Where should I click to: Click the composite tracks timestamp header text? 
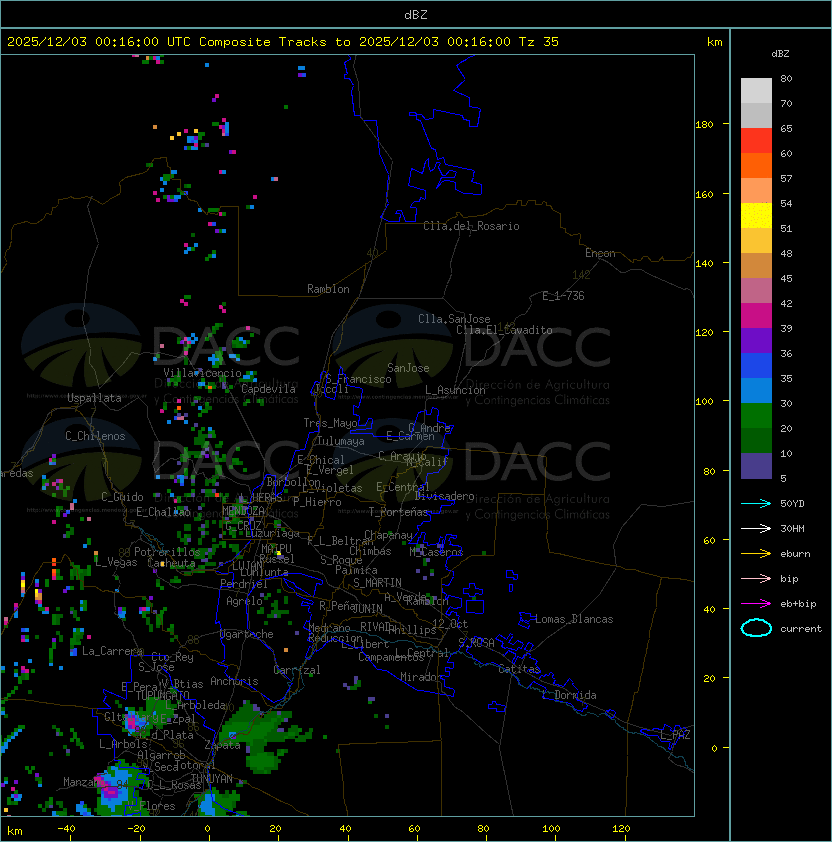coord(283,42)
